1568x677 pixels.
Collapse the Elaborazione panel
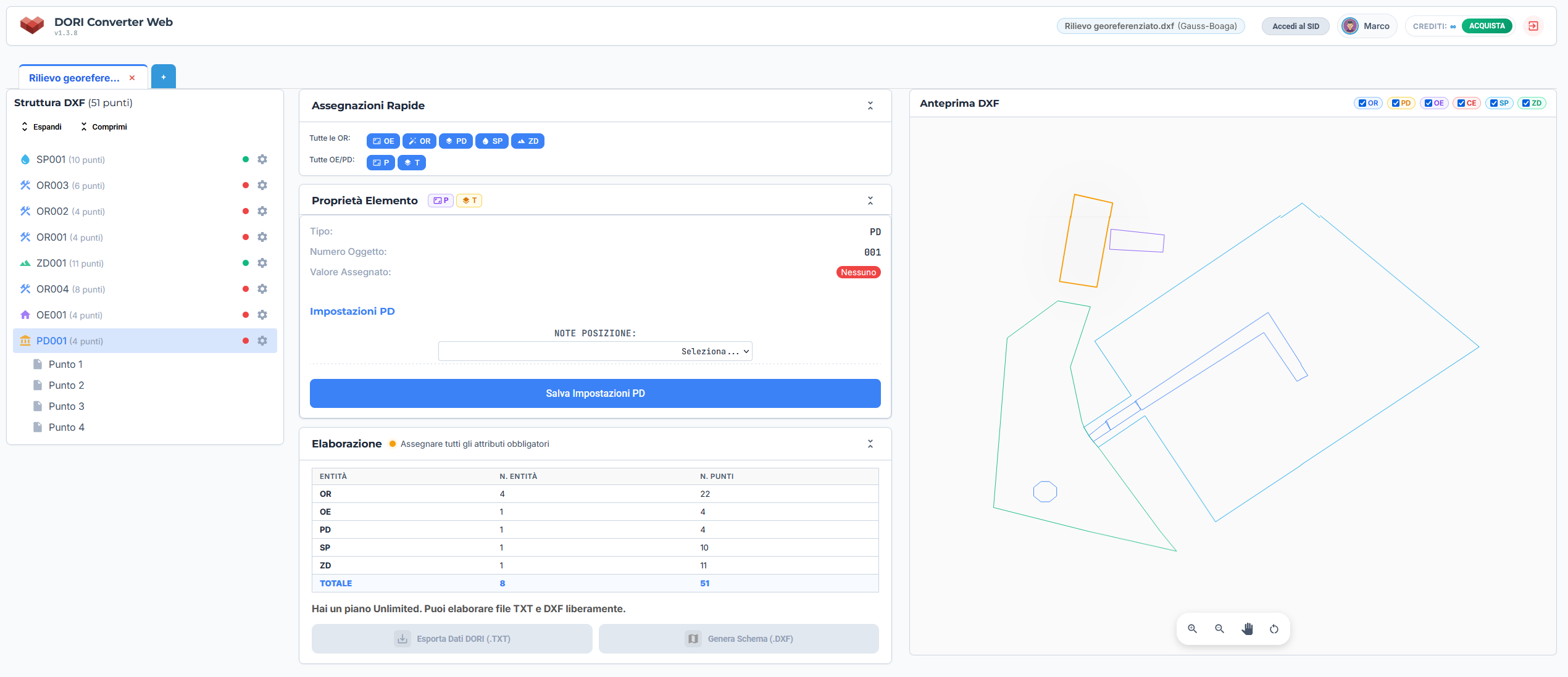[x=870, y=444]
